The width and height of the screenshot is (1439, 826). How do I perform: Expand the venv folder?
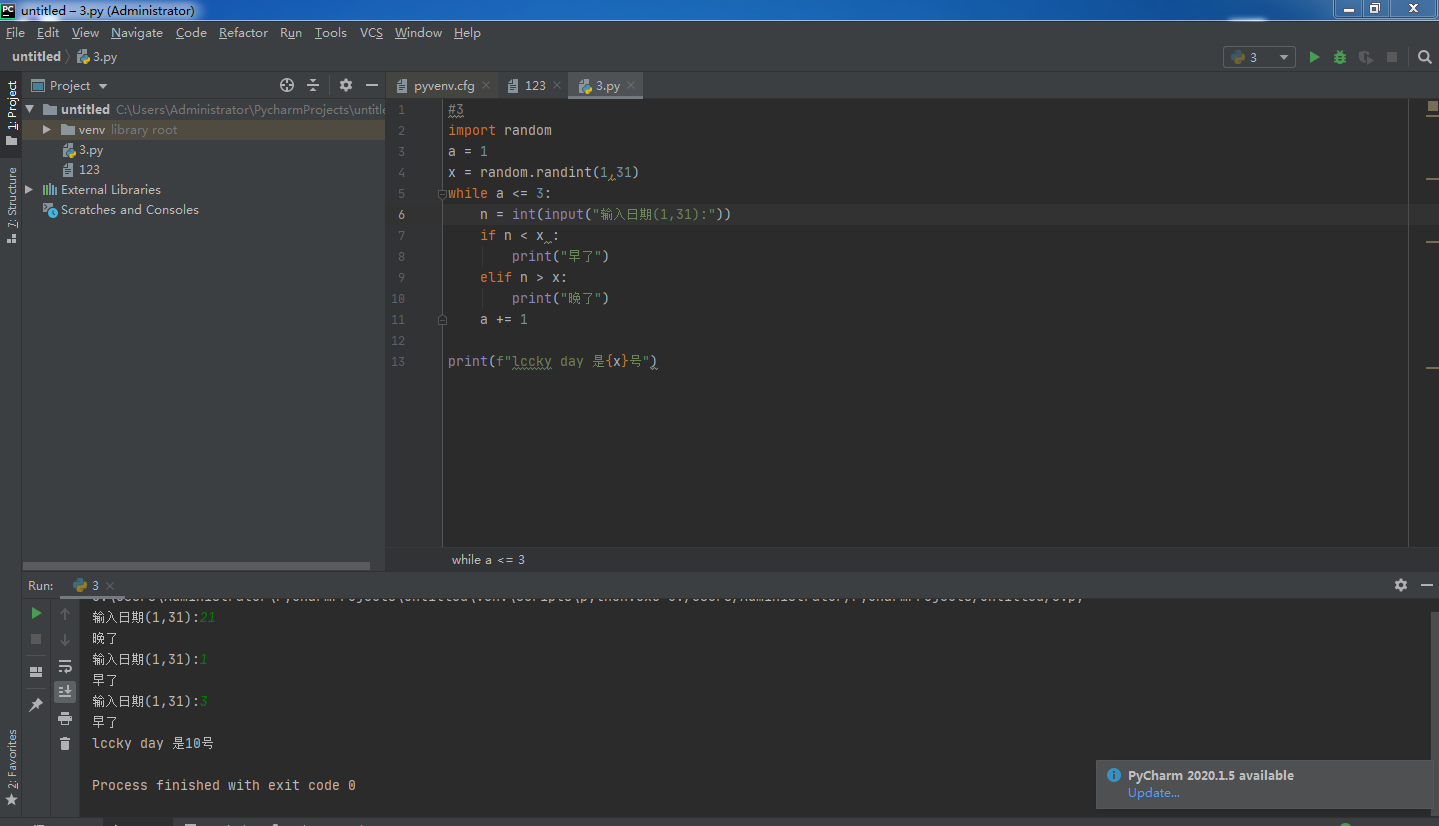pos(46,130)
